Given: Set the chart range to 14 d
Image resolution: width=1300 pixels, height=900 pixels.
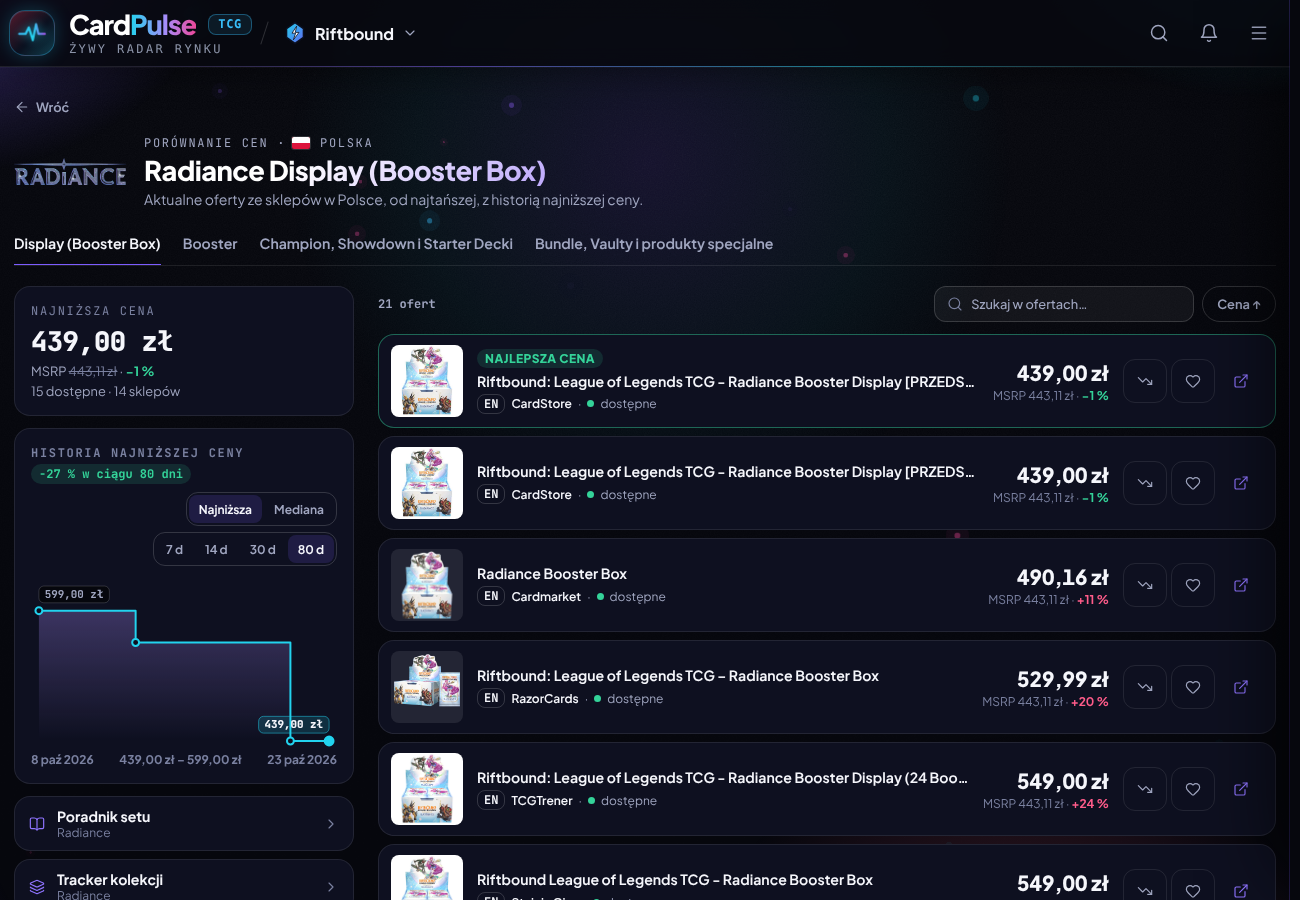Looking at the screenshot, I should click(216, 549).
